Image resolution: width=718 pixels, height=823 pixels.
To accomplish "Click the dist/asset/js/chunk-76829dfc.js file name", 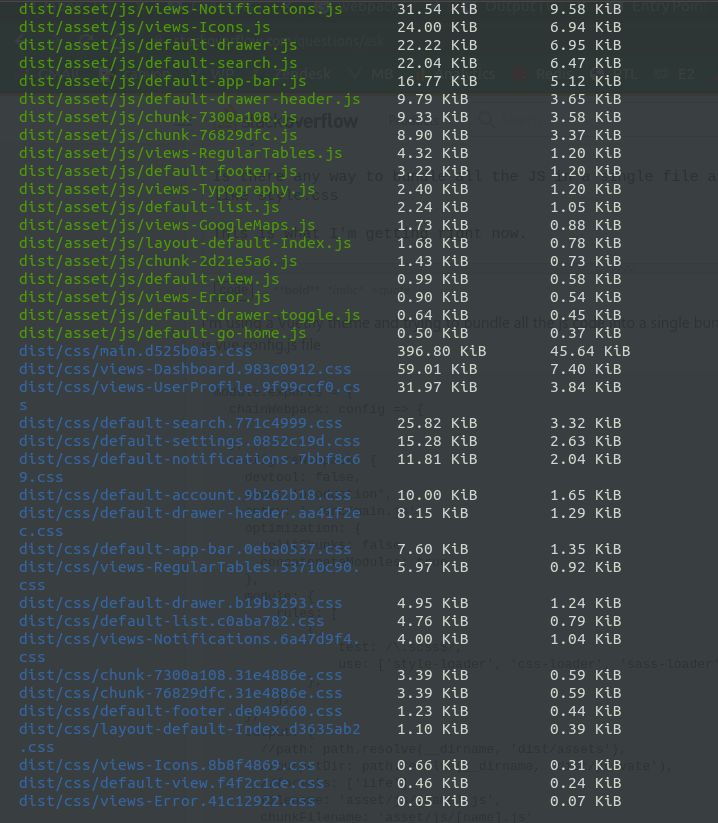I will (x=158, y=135).
